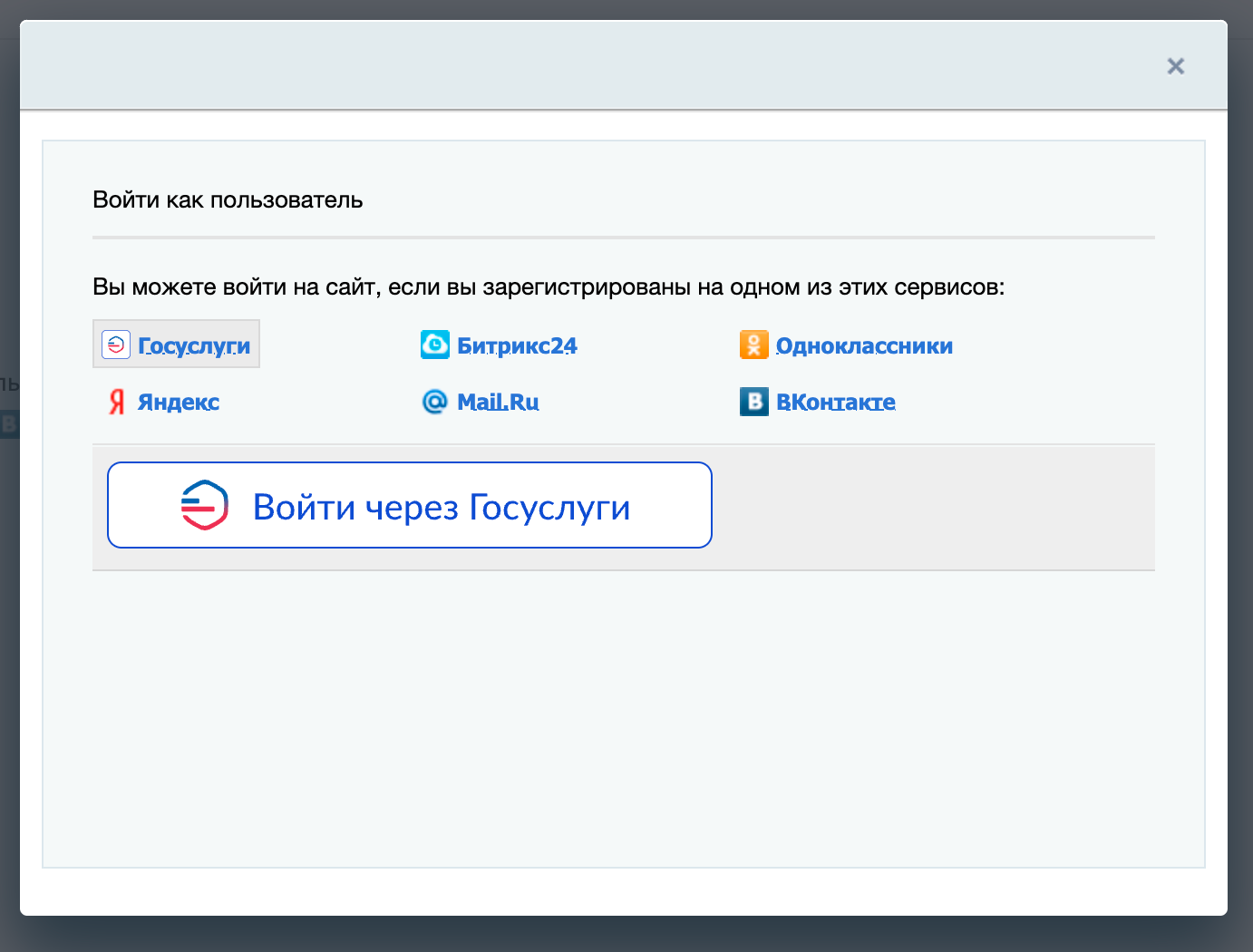Click the blue ВКонтакте icon
This screenshot has width=1253, height=952.
753,401
